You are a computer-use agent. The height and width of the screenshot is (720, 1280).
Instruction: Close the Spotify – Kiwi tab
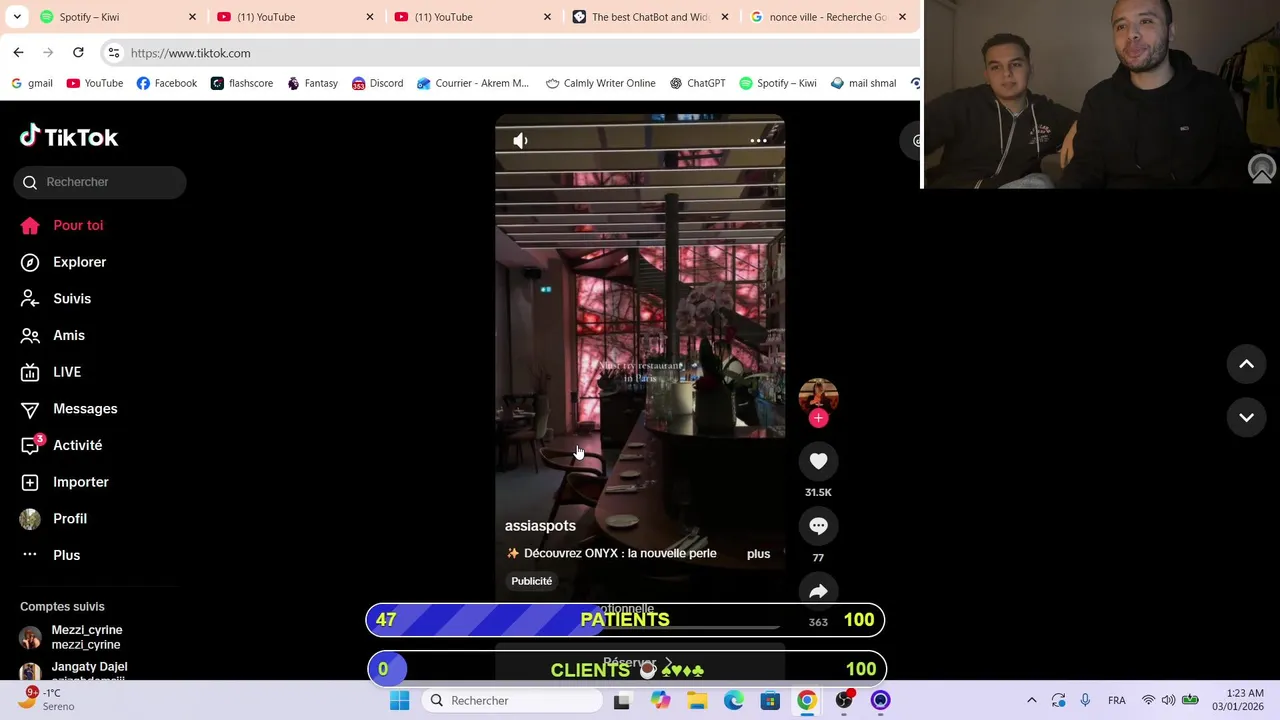coord(192,17)
